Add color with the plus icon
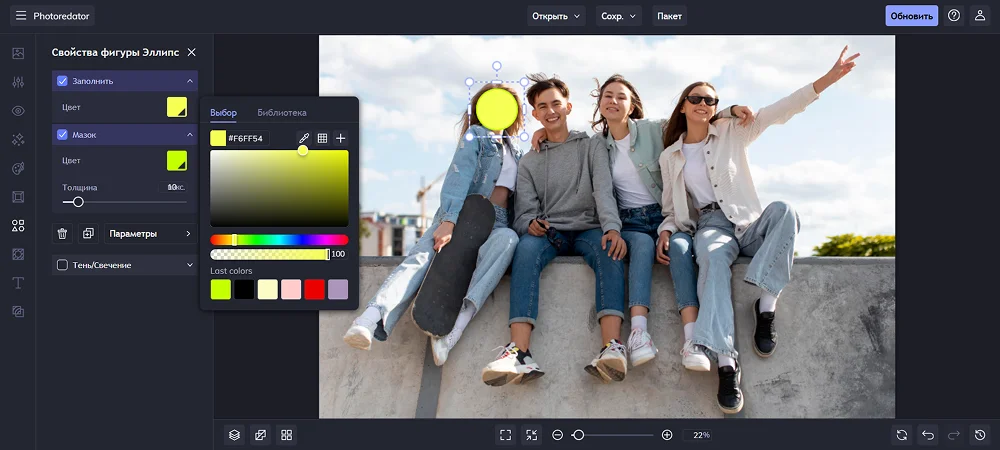 [x=341, y=138]
